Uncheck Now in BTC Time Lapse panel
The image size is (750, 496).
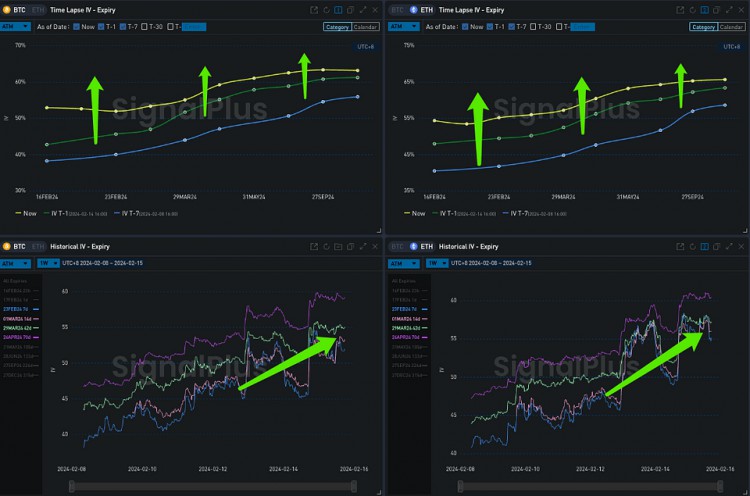point(77,27)
